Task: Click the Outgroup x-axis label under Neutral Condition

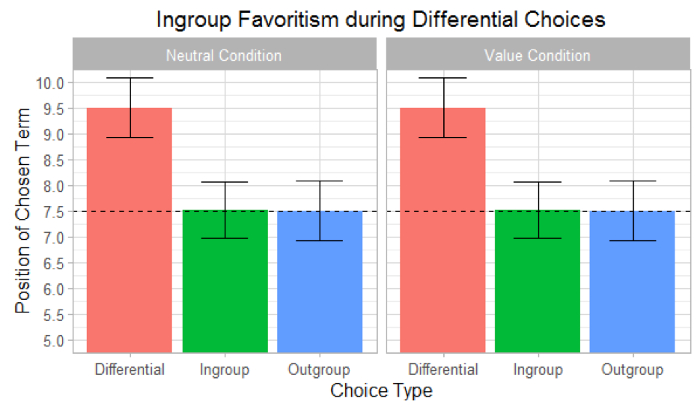Action: pos(319,370)
